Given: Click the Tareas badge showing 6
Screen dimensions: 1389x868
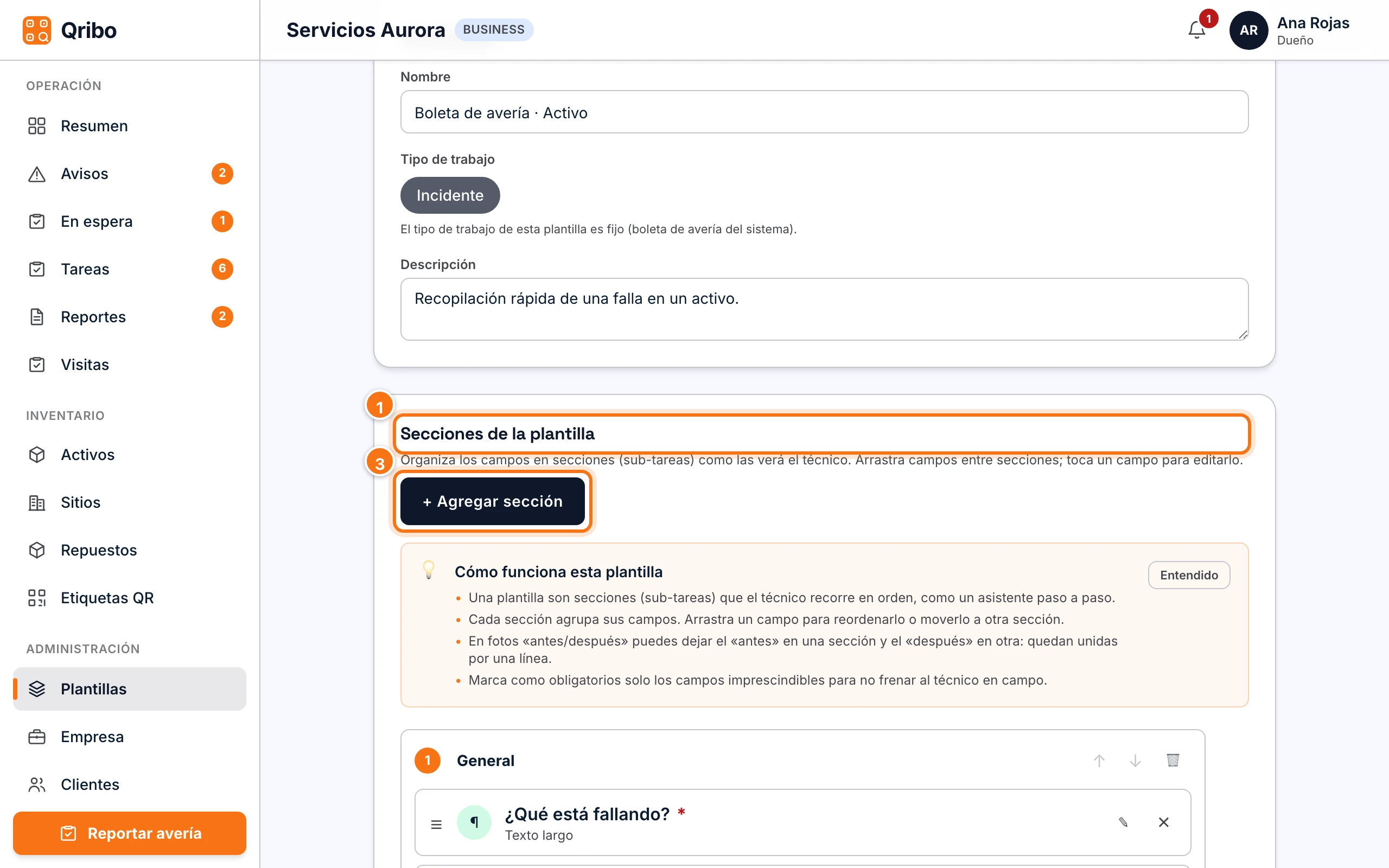Looking at the screenshot, I should [222, 269].
